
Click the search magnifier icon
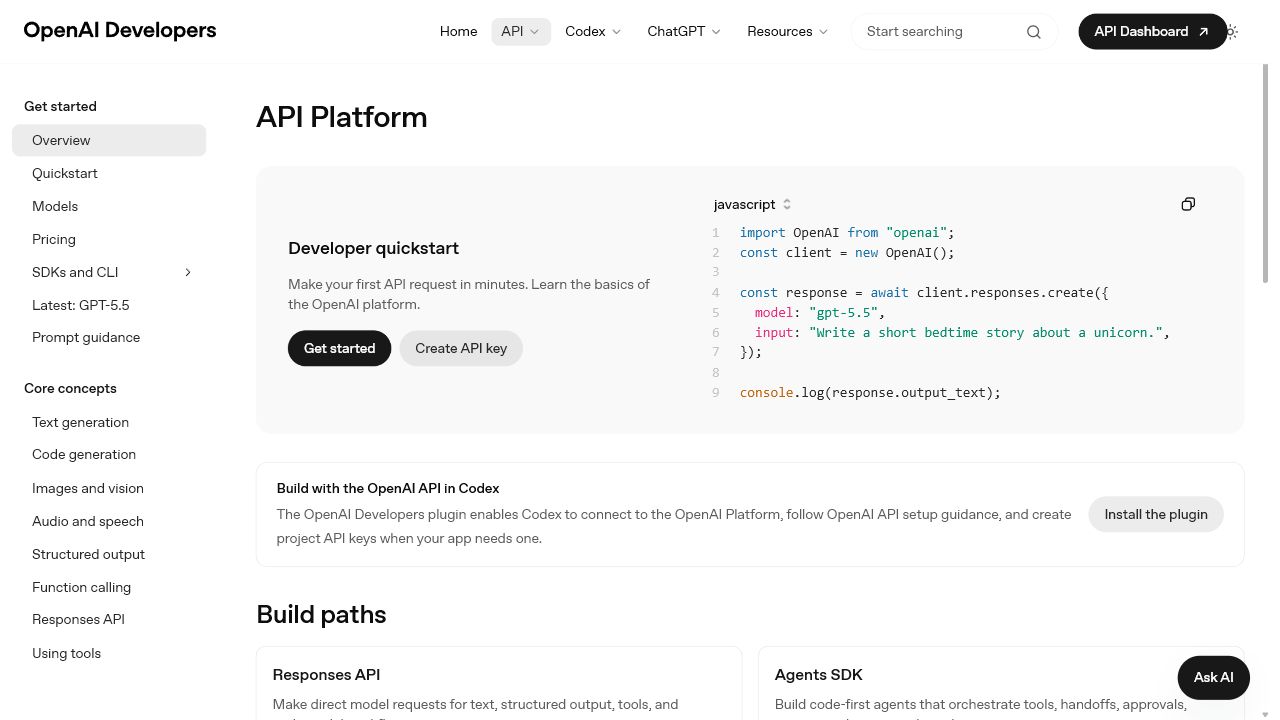coord(1034,32)
